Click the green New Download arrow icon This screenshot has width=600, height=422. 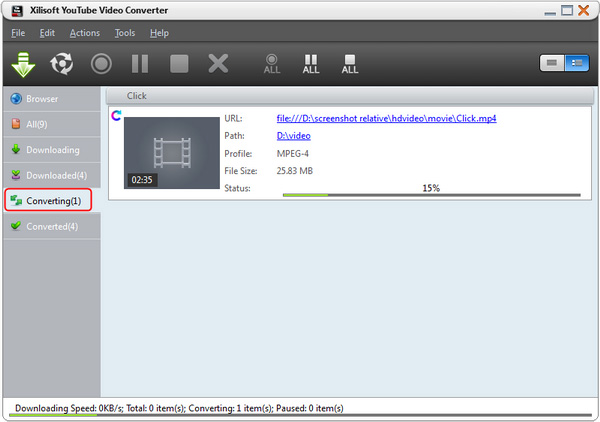point(23,64)
